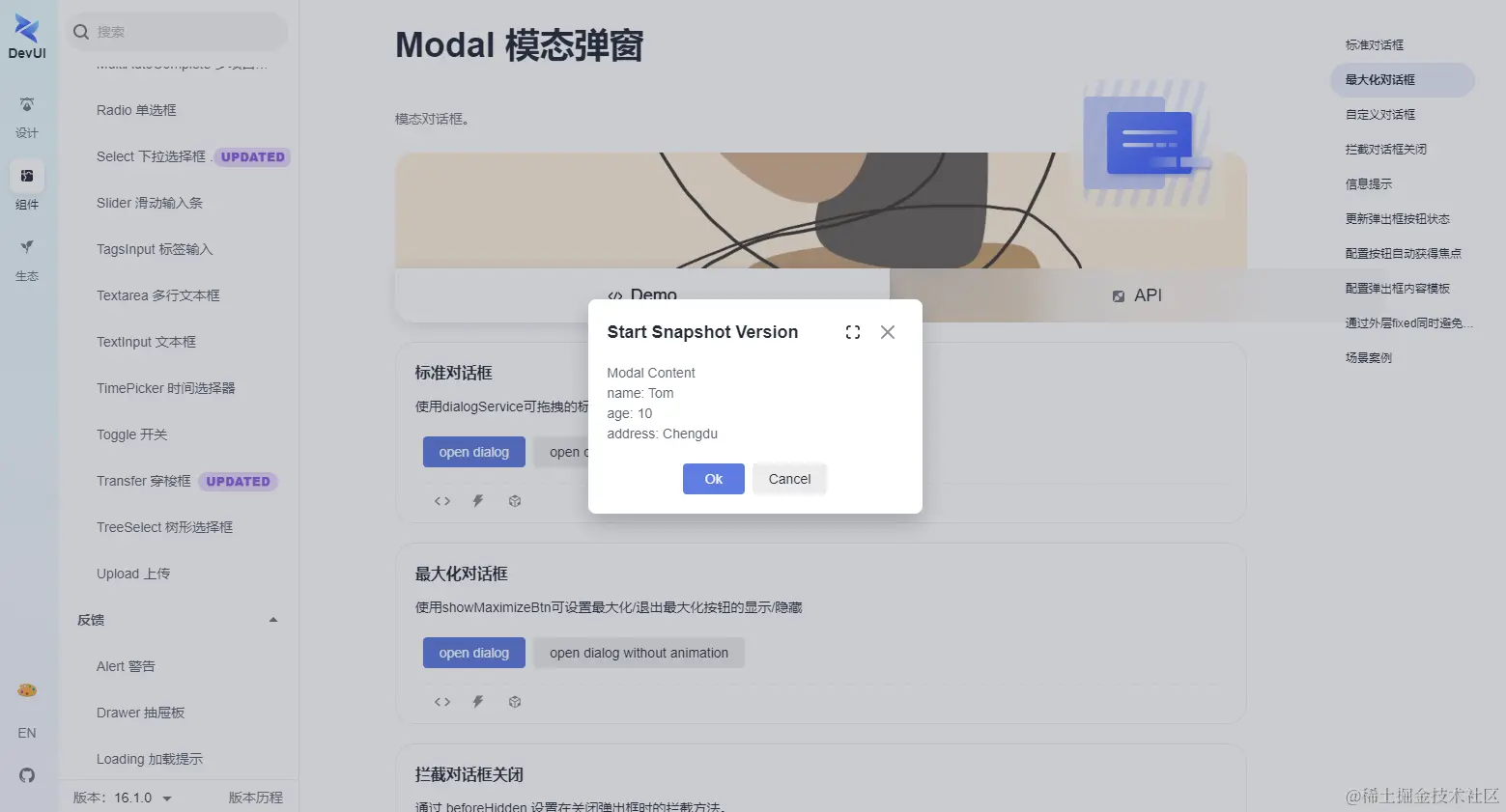The width and height of the screenshot is (1506, 812).
Task: Go to TagsInput 标签输入 page
Action: click(x=155, y=249)
